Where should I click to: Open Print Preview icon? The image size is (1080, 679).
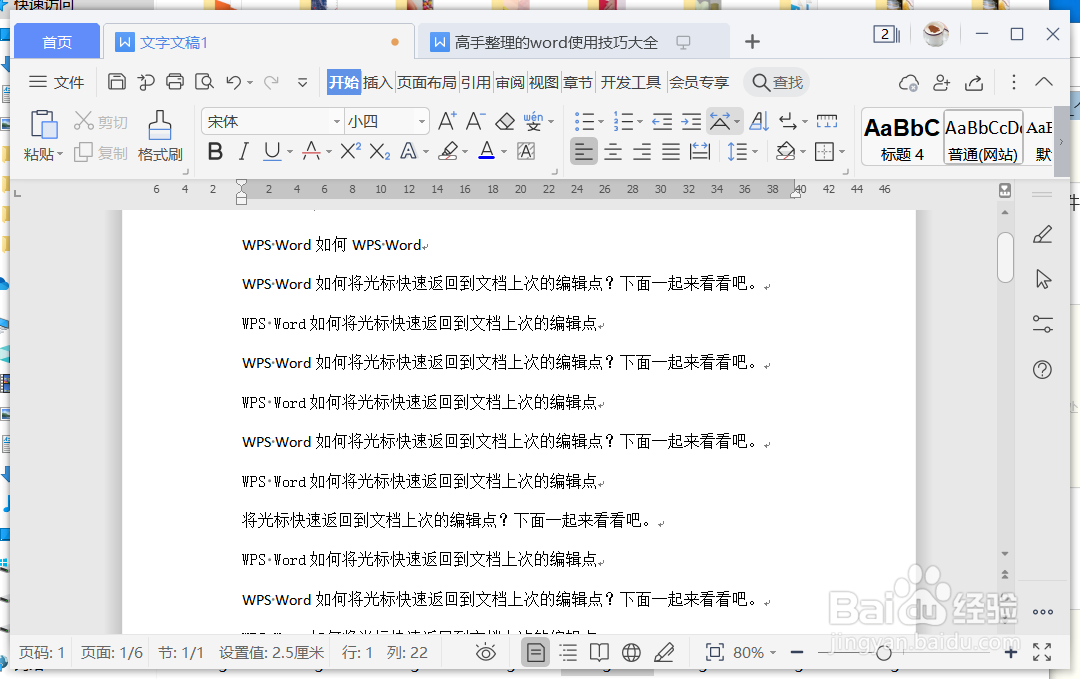pos(204,82)
